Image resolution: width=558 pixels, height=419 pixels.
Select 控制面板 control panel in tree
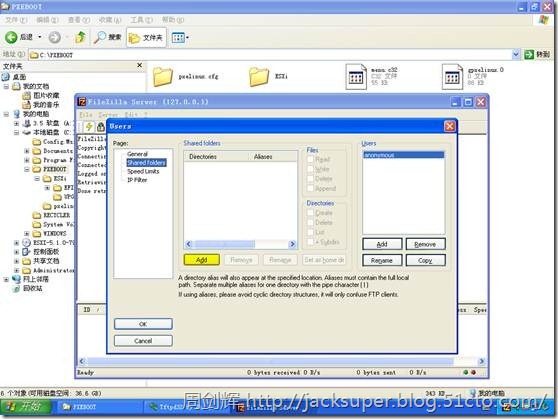coord(46,252)
